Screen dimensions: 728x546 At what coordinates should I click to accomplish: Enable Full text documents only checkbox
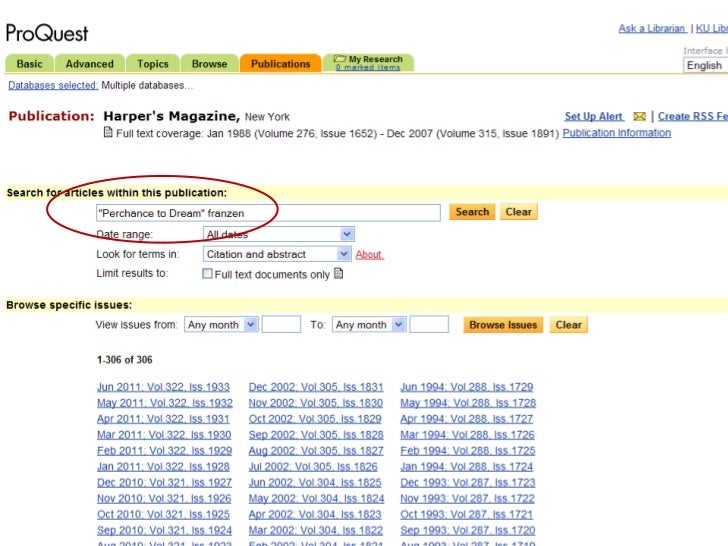pyautogui.click(x=207, y=273)
